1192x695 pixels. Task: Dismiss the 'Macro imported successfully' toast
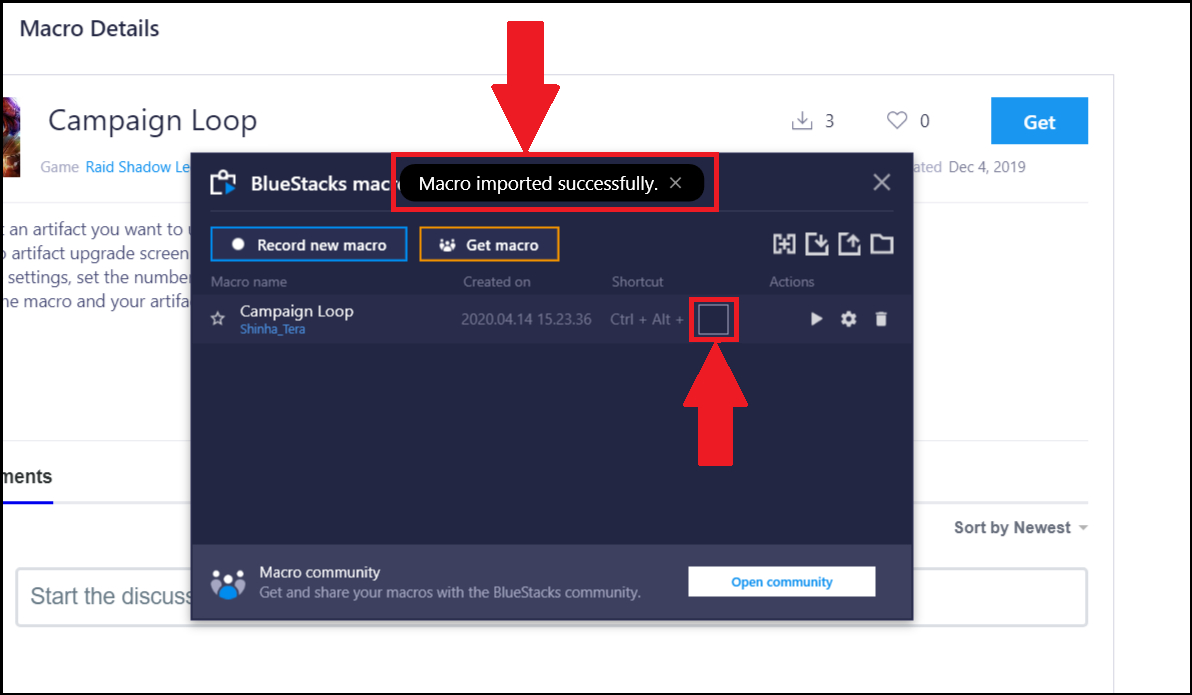tap(675, 183)
